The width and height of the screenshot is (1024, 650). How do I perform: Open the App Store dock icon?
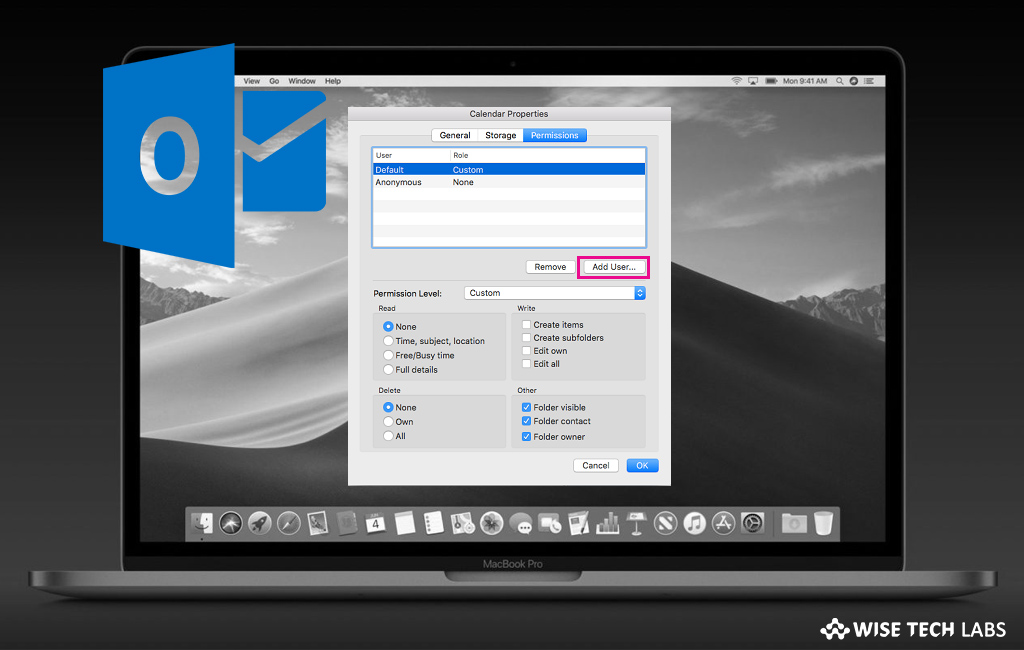pyautogui.click(x=723, y=523)
